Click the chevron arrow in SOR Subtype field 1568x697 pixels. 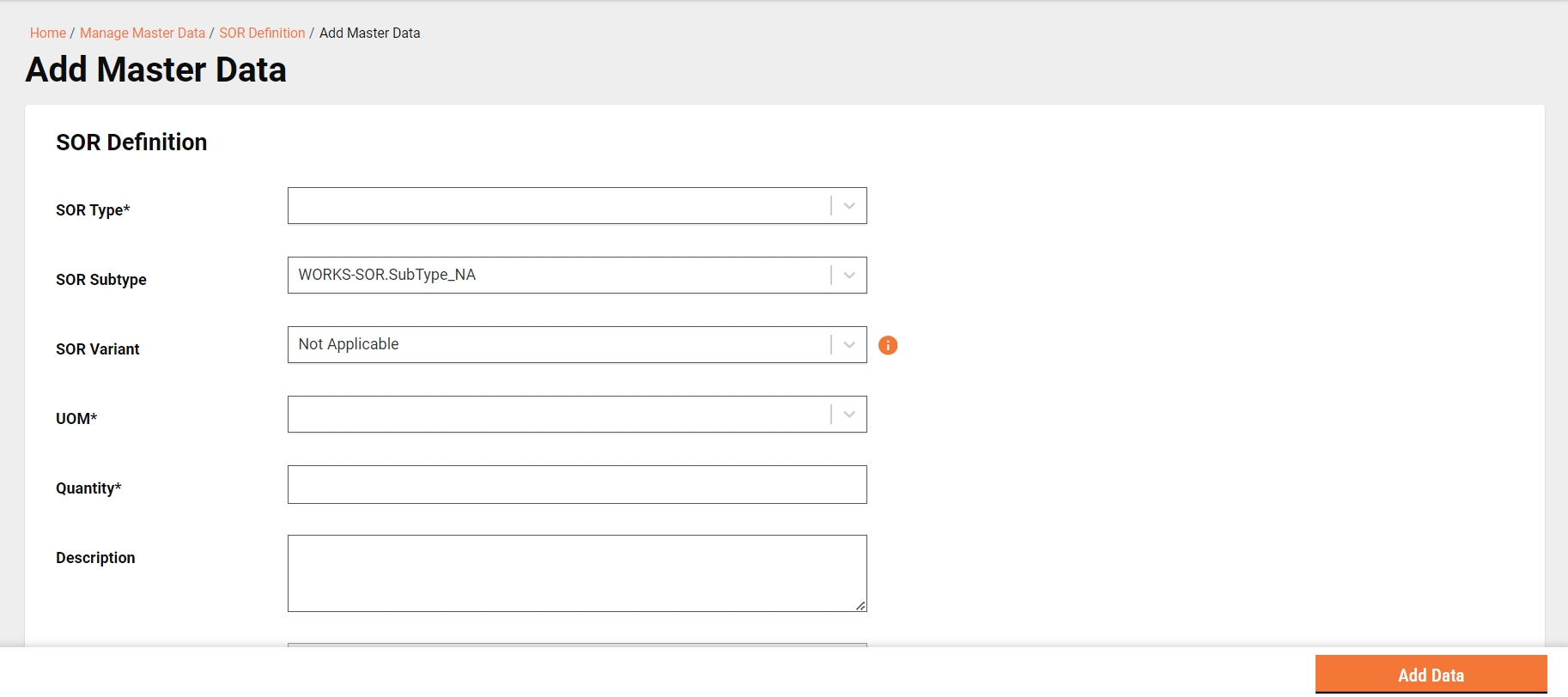click(849, 276)
